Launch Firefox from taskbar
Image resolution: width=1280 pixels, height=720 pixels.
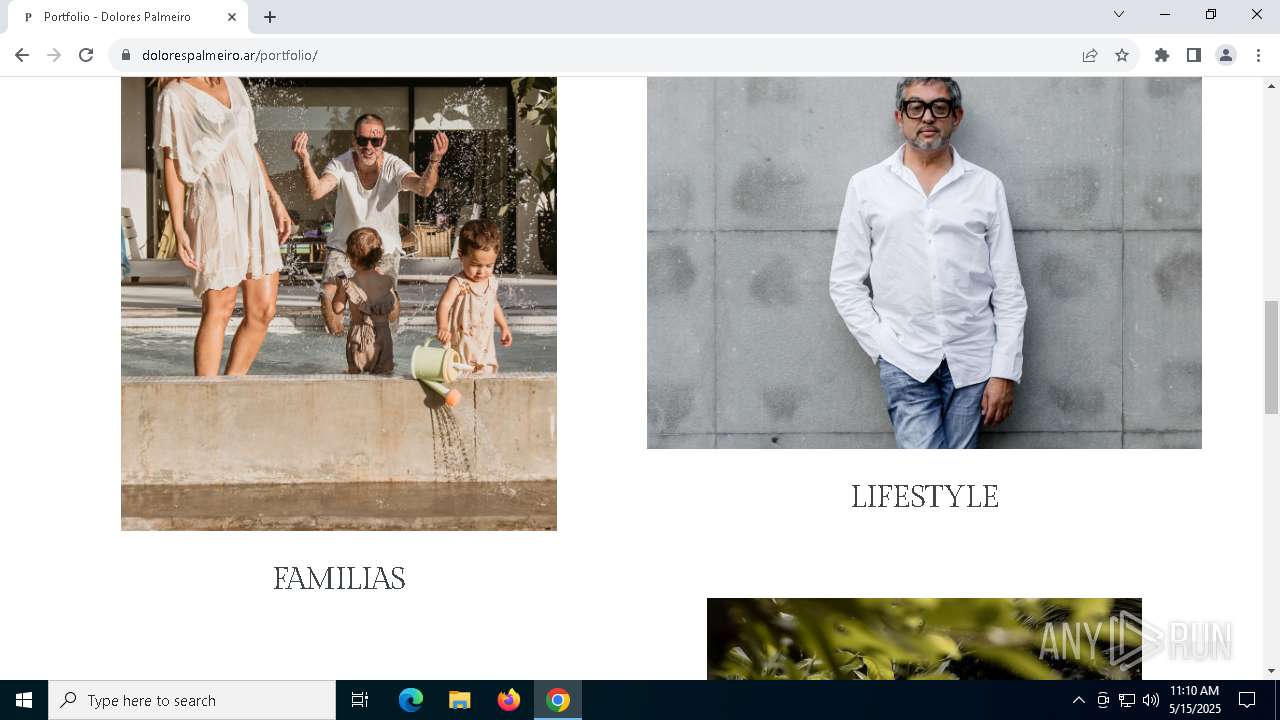pyautogui.click(x=508, y=700)
